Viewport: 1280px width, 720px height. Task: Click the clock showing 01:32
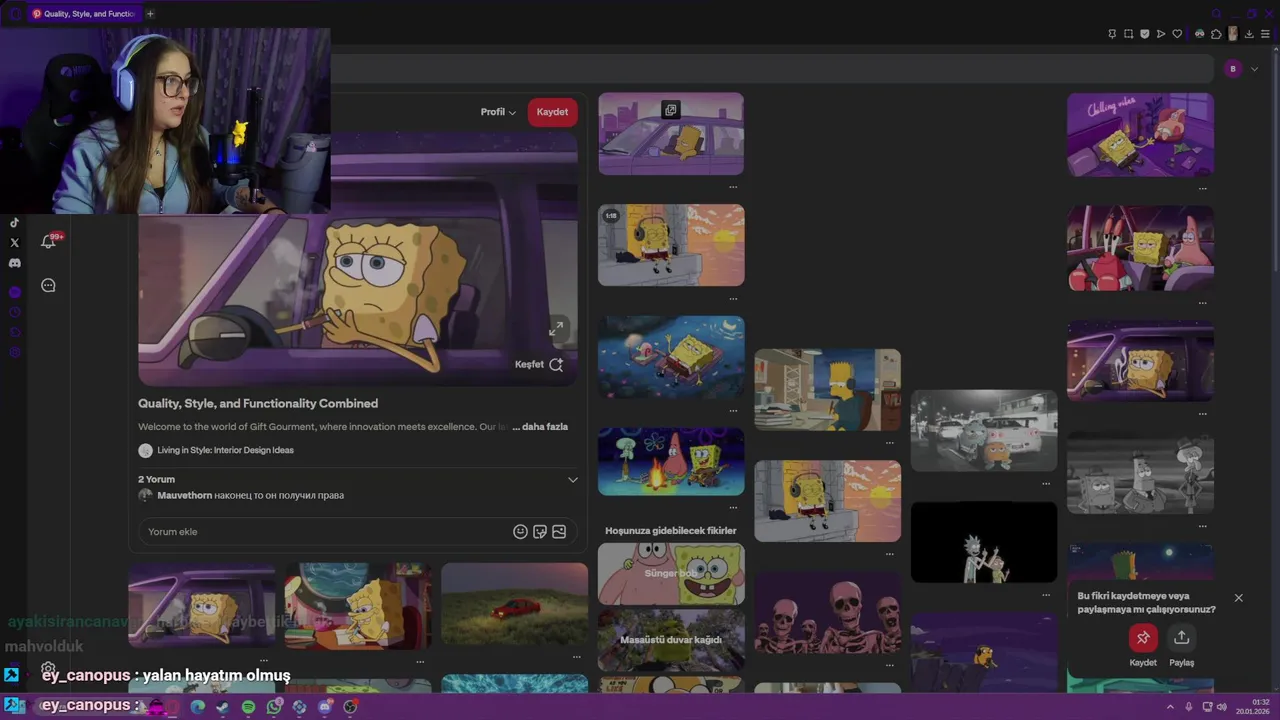1260,702
